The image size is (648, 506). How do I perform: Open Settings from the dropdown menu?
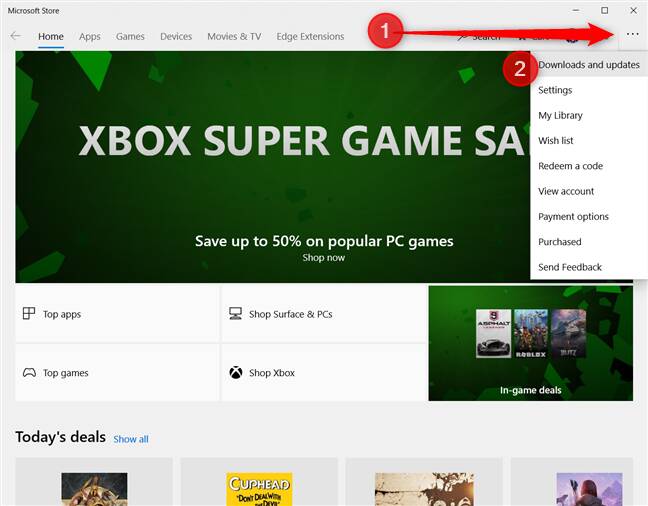(x=555, y=90)
